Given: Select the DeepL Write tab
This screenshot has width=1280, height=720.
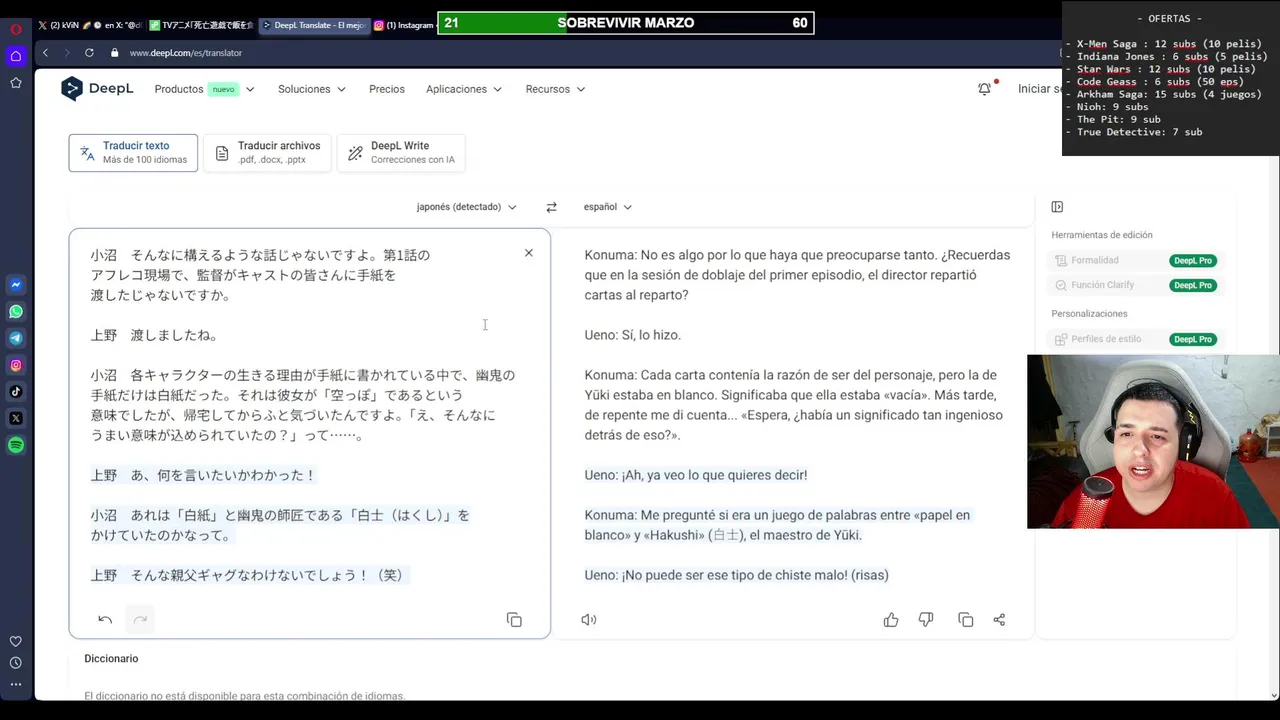Looking at the screenshot, I should pos(401,153).
